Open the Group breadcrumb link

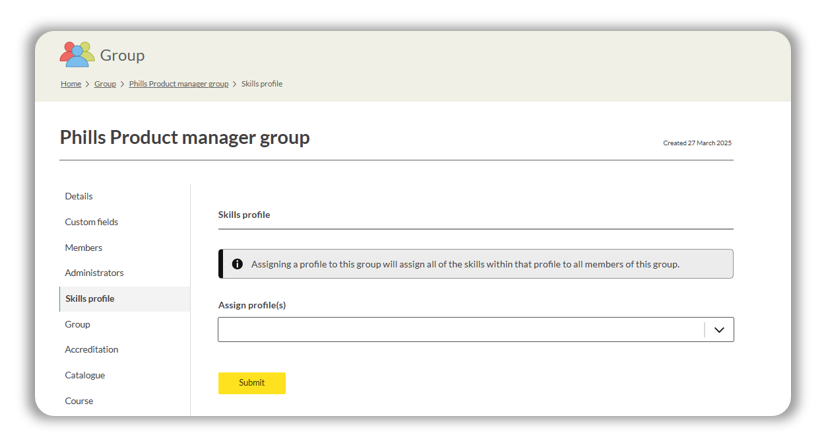click(105, 84)
